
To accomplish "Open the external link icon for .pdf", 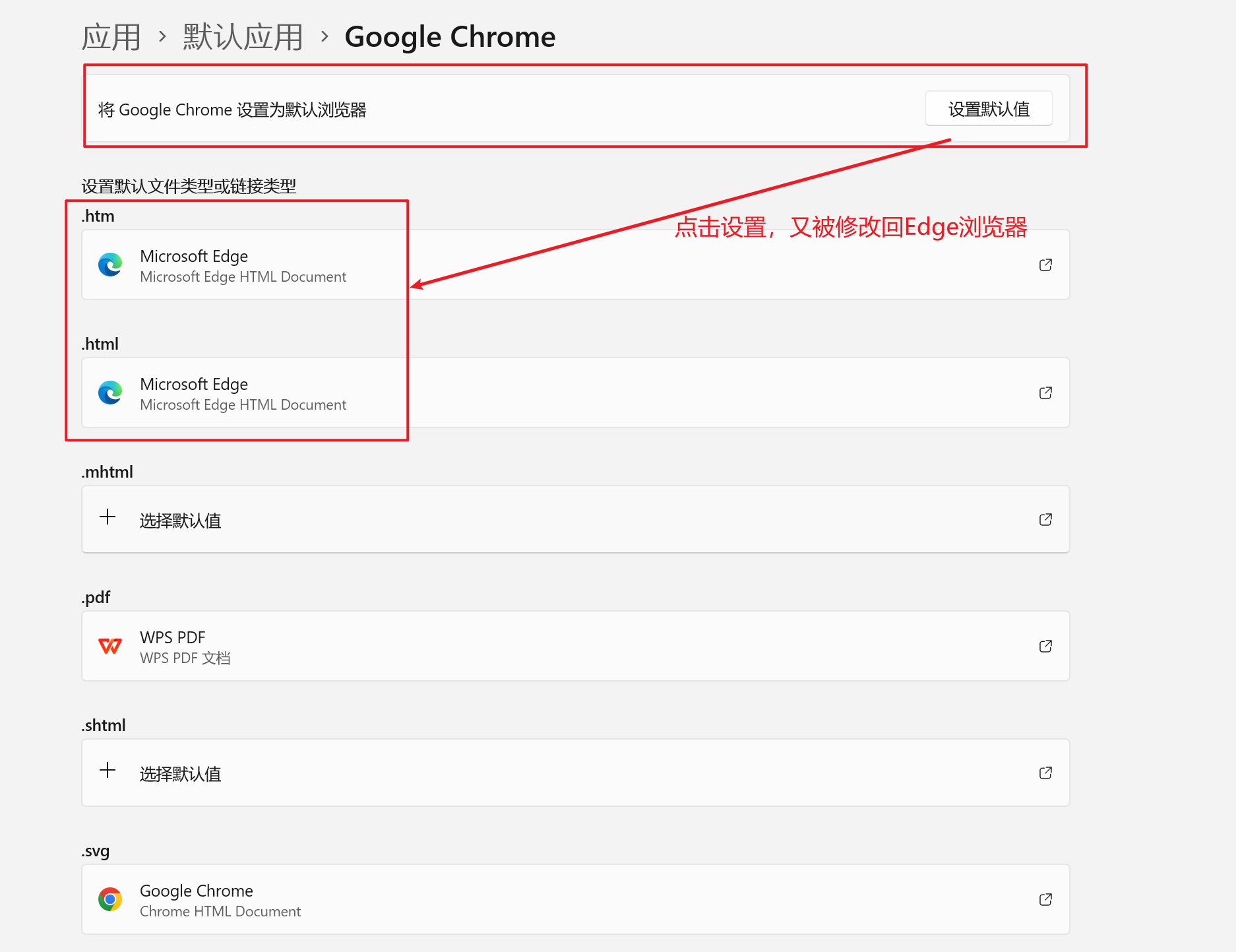I will pyautogui.click(x=1045, y=646).
